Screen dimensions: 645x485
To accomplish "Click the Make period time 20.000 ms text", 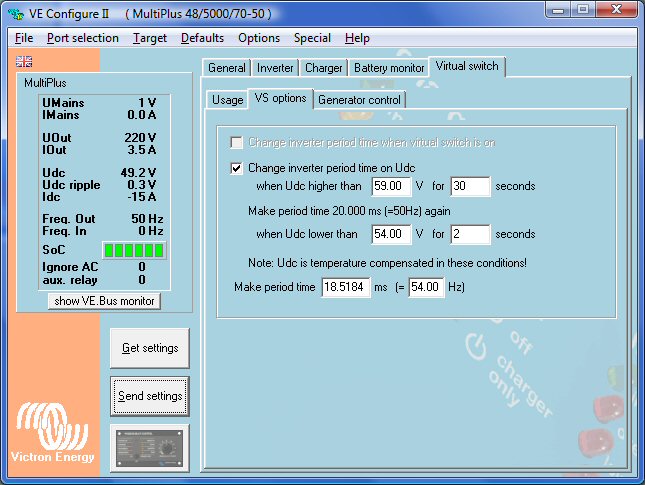I will coord(349,211).
